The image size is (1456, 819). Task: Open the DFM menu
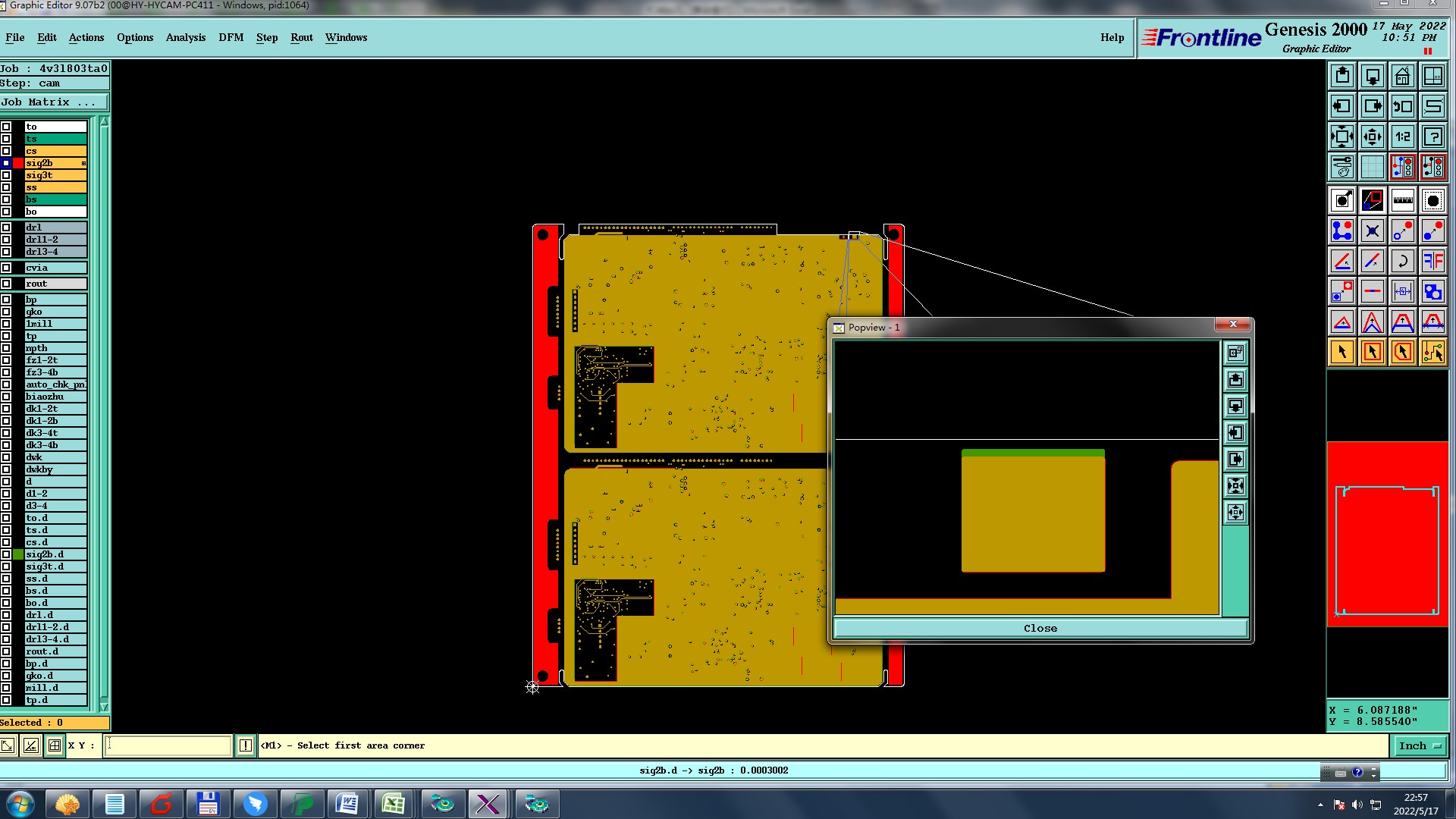pyautogui.click(x=231, y=38)
